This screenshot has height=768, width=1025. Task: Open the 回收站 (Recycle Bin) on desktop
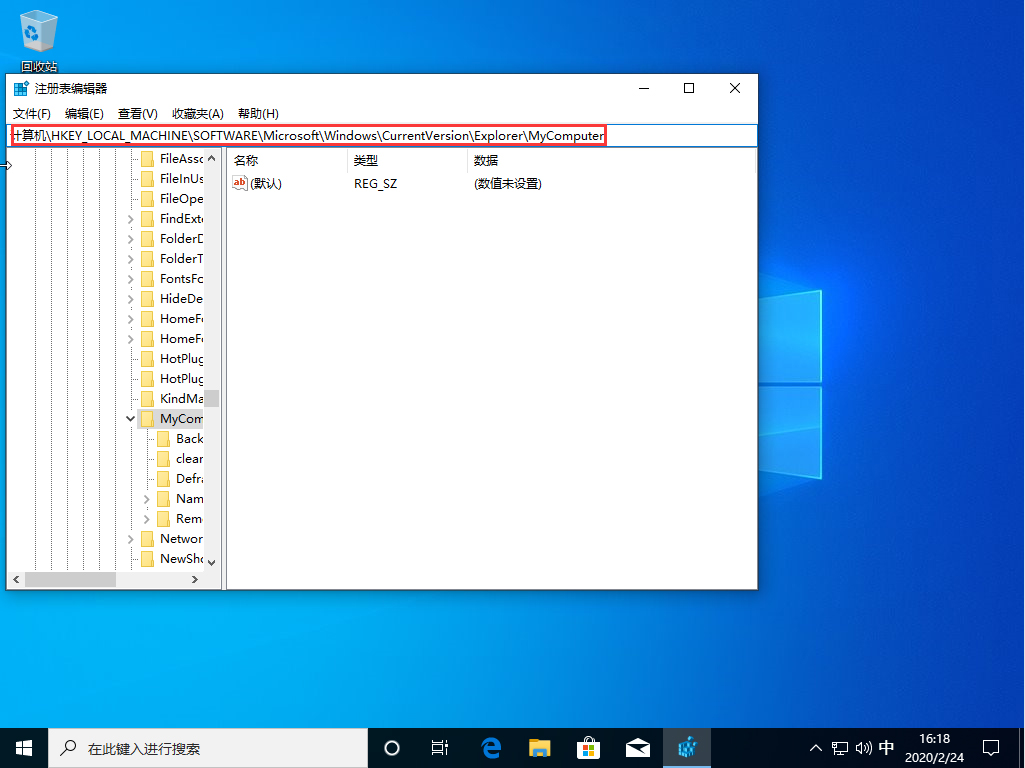[x=37, y=30]
